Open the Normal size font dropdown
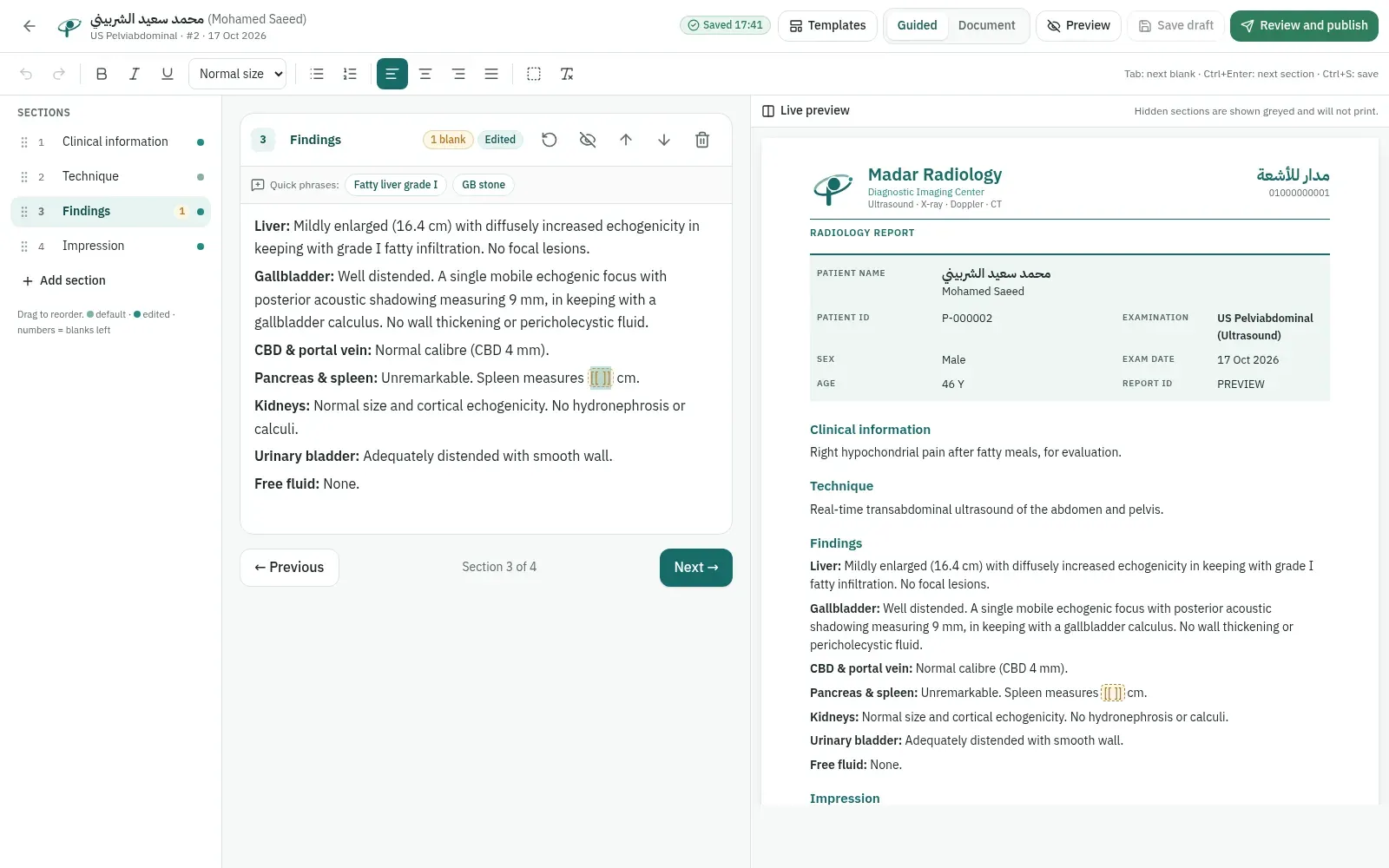The height and width of the screenshot is (868, 1389). point(238,74)
